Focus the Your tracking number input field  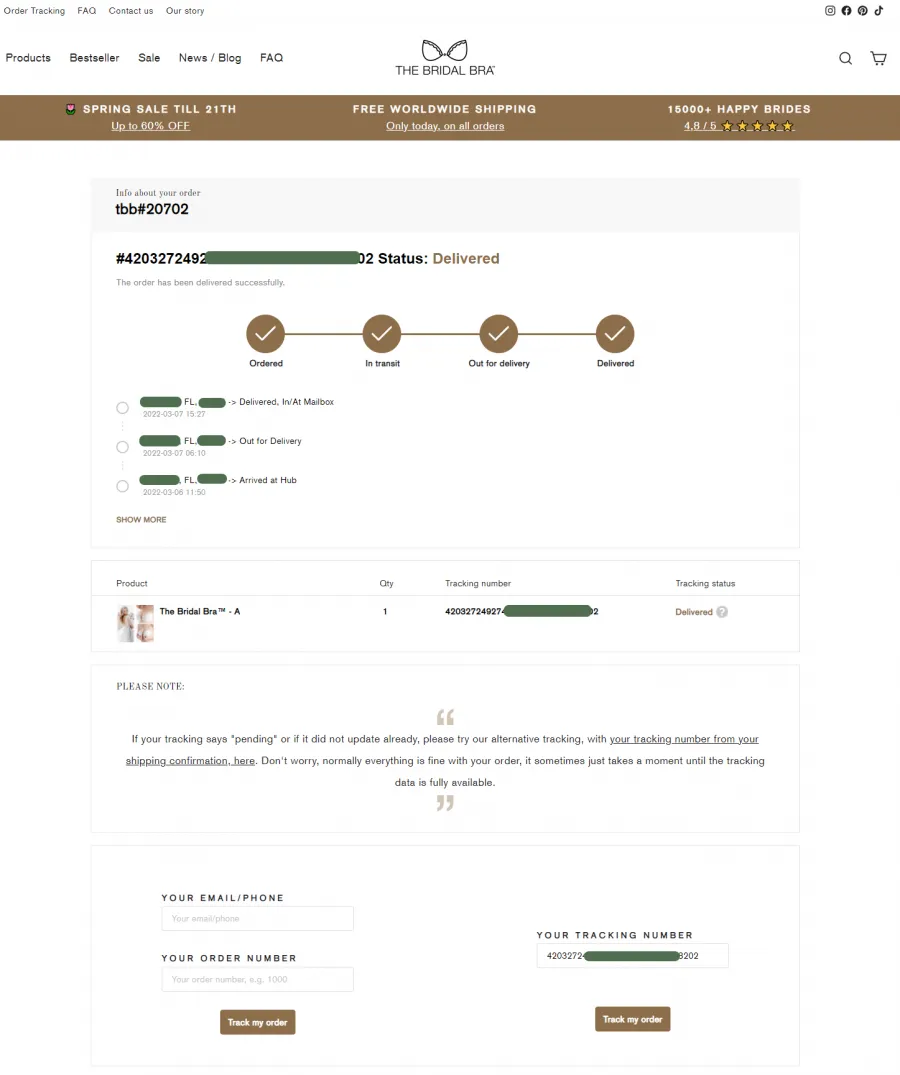click(x=633, y=956)
